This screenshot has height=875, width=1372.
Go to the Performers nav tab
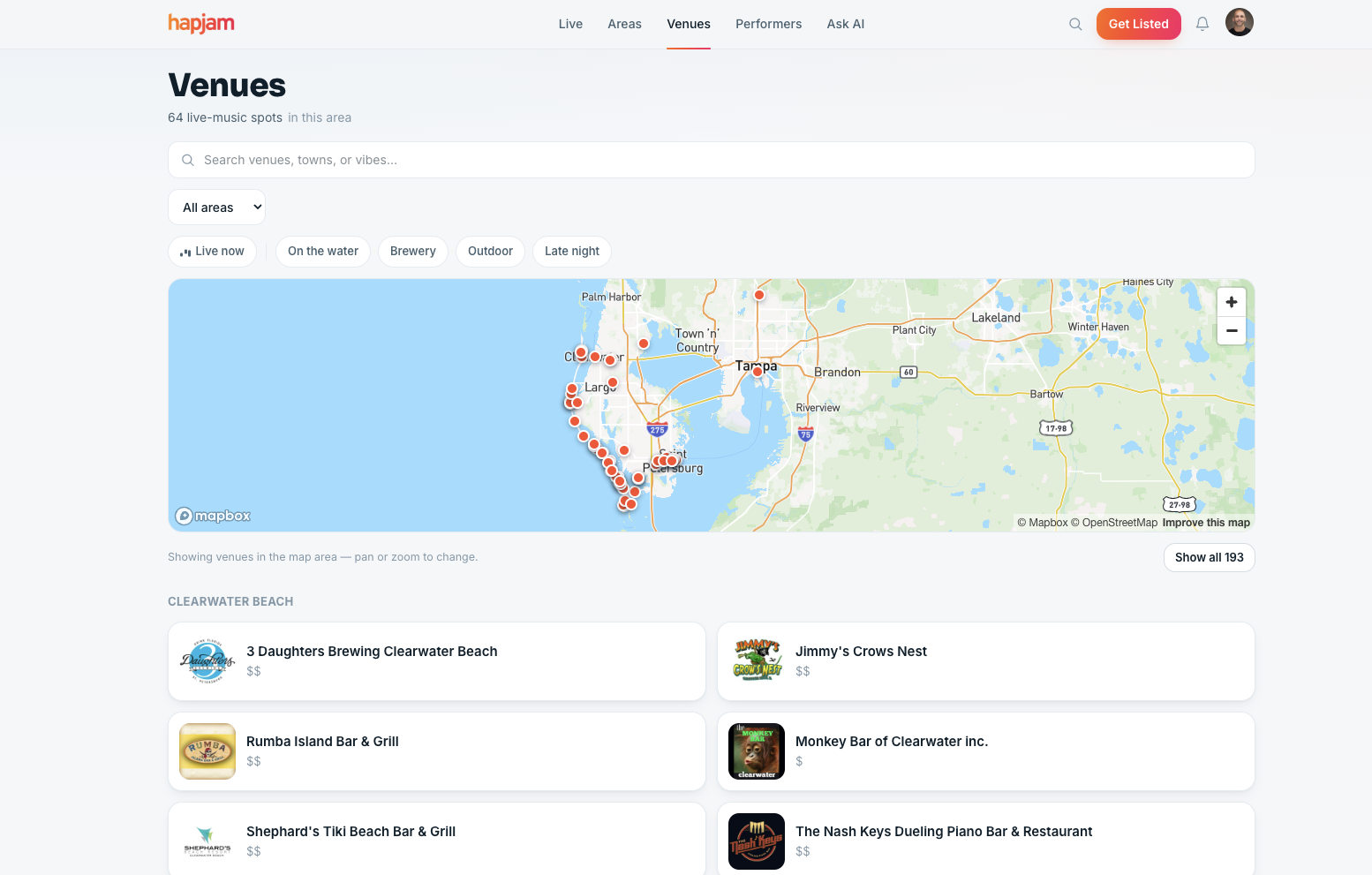[x=768, y=24]
